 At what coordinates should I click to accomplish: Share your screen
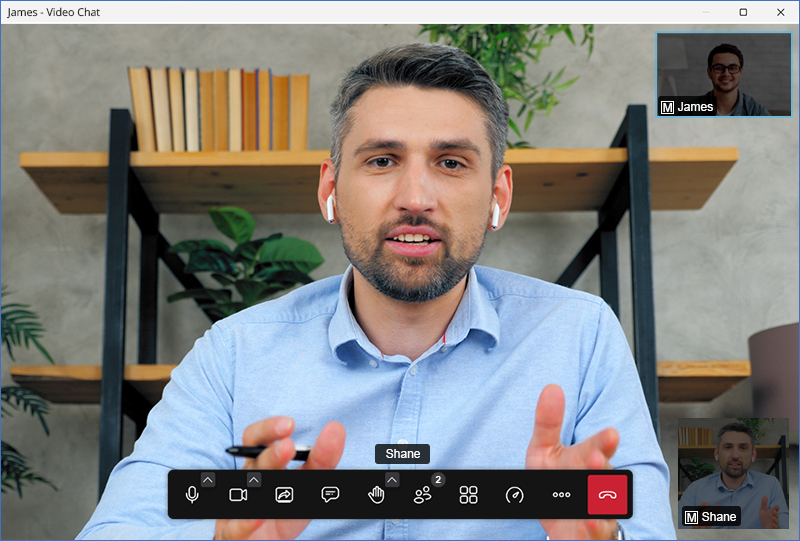(x=284, y=495)
